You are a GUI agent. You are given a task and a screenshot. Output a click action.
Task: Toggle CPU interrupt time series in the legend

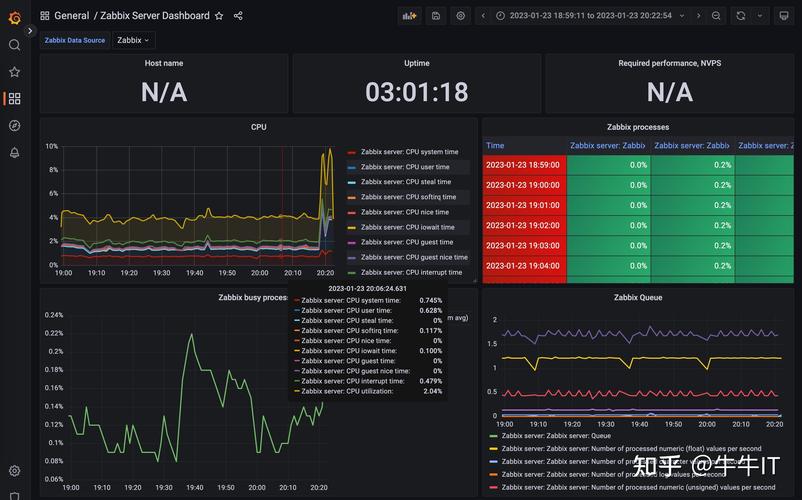[411, 272]
